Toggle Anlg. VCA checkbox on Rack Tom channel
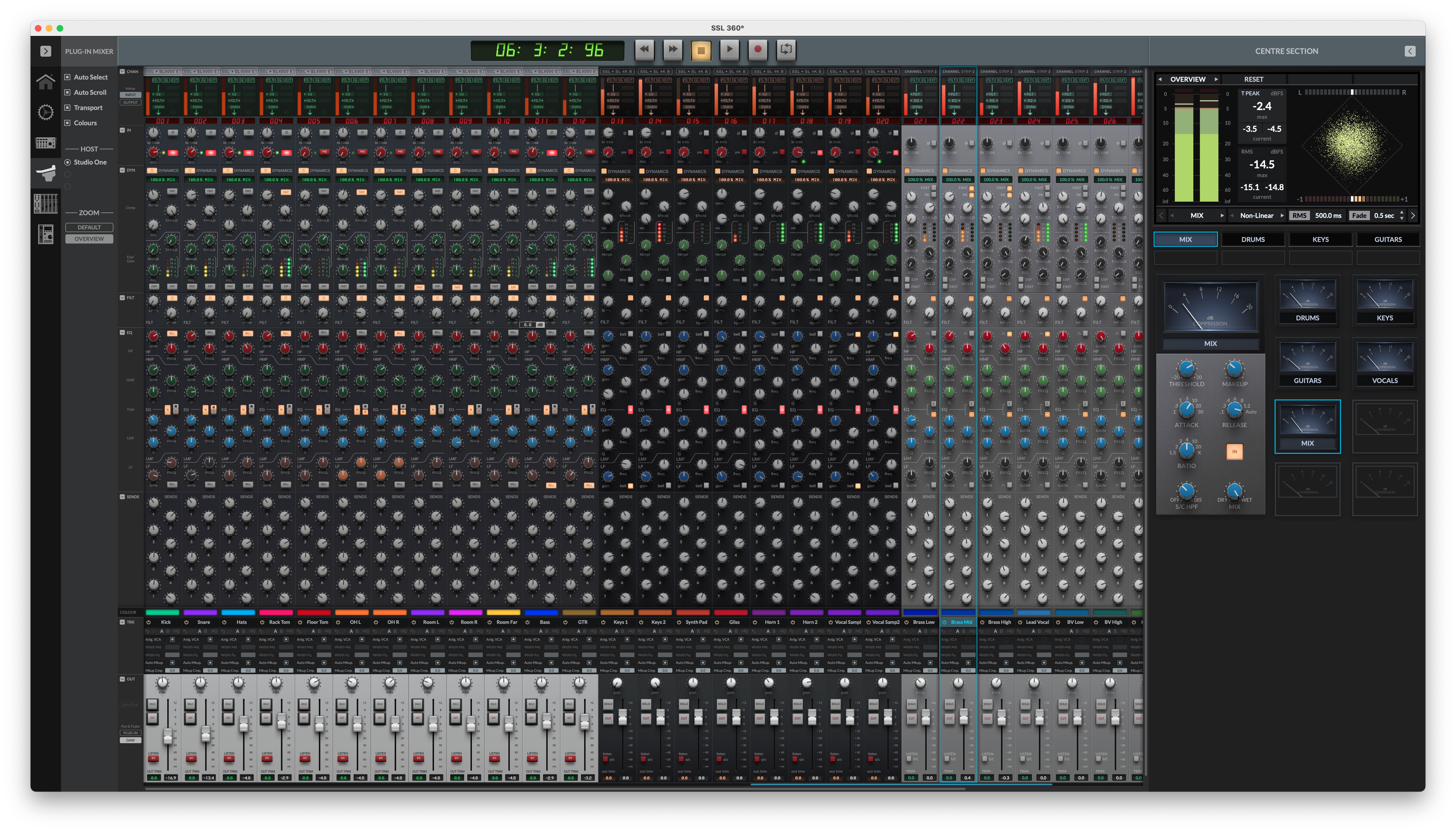The width and height of the screenshot is (1456, 832). [x=286, y=639]
